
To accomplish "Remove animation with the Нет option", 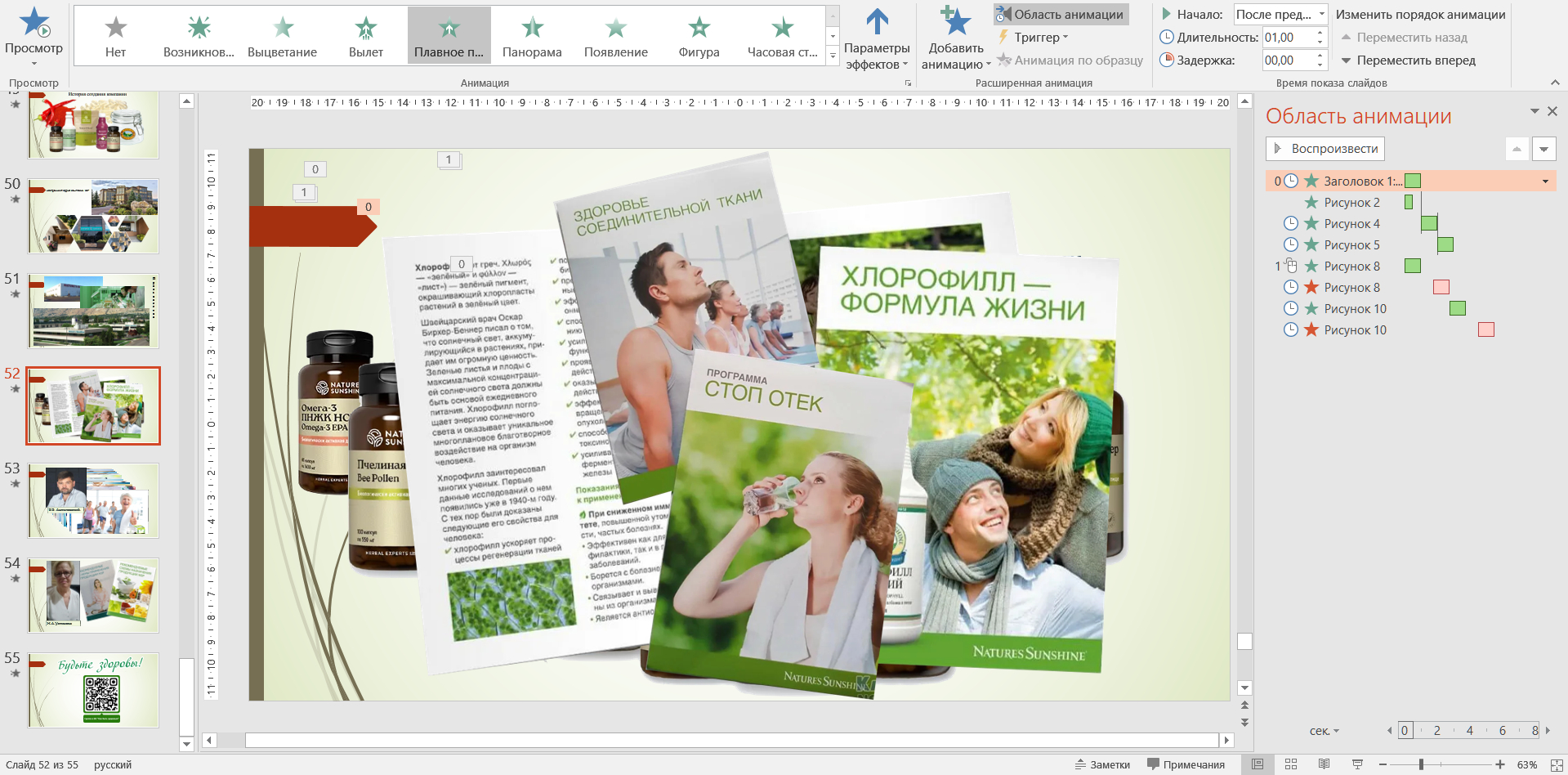I will point(115,37).
